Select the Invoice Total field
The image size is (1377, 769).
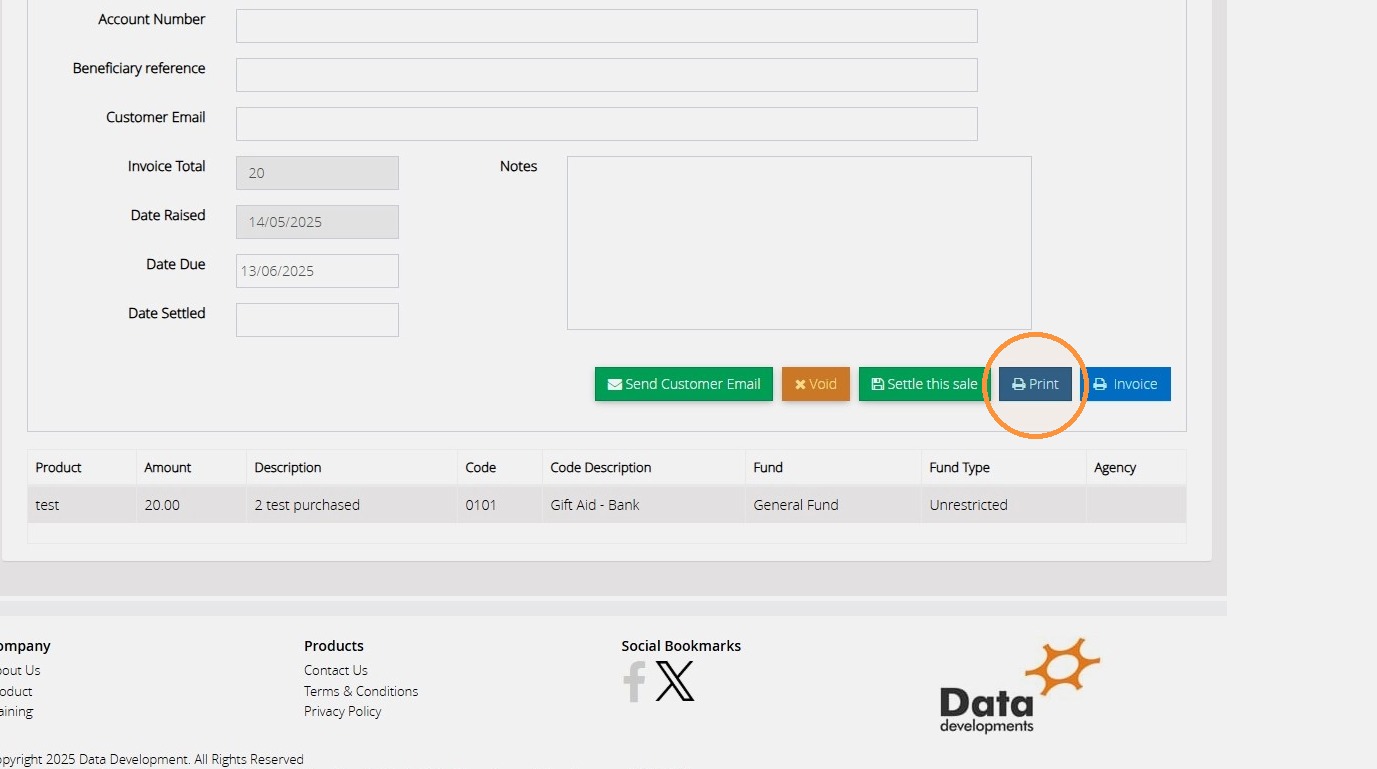pos(317,173)
